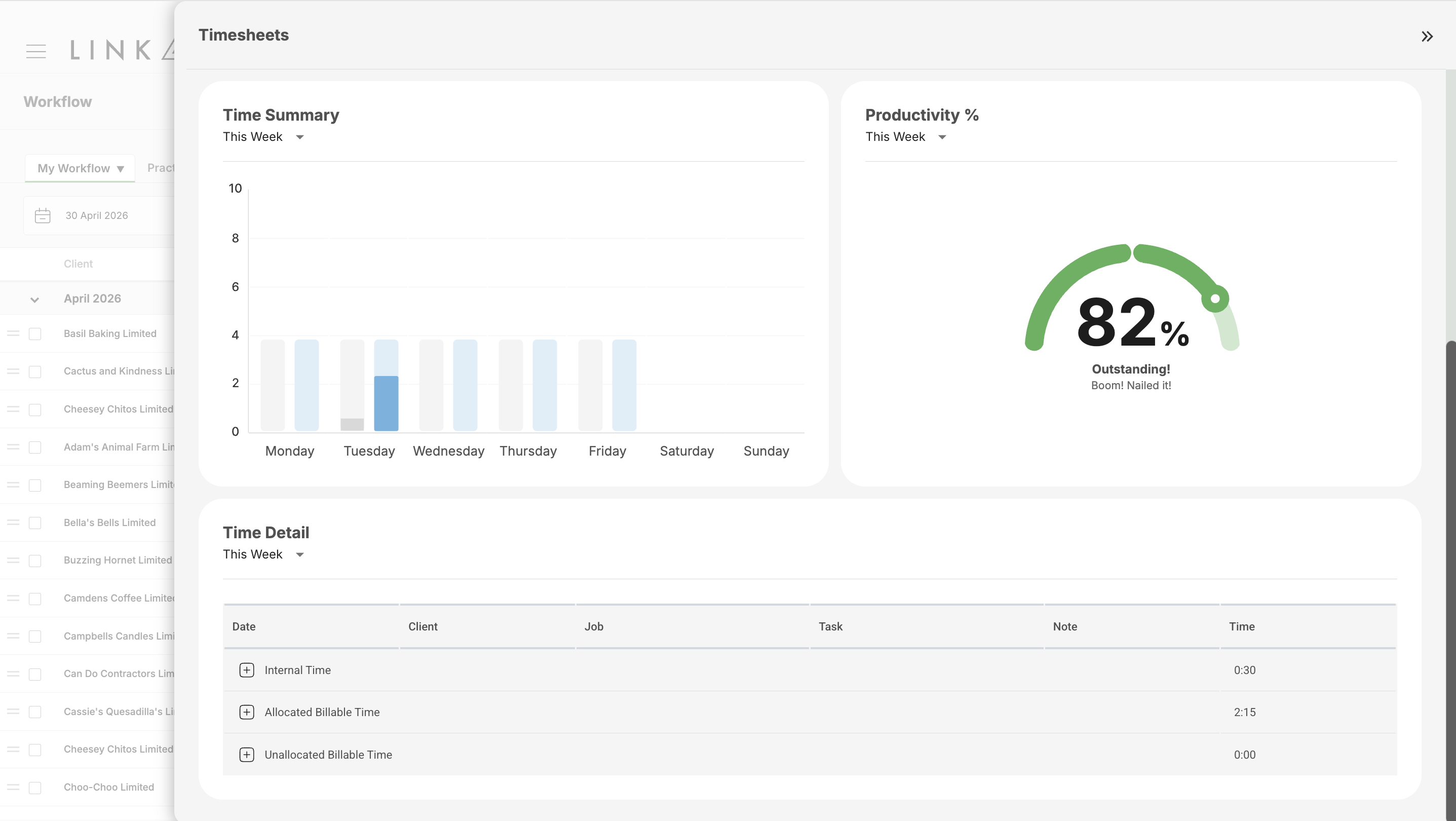Click the 2:15 Allocated Billable time value
1456x821 pixels.
click(x=1245, y=713)
